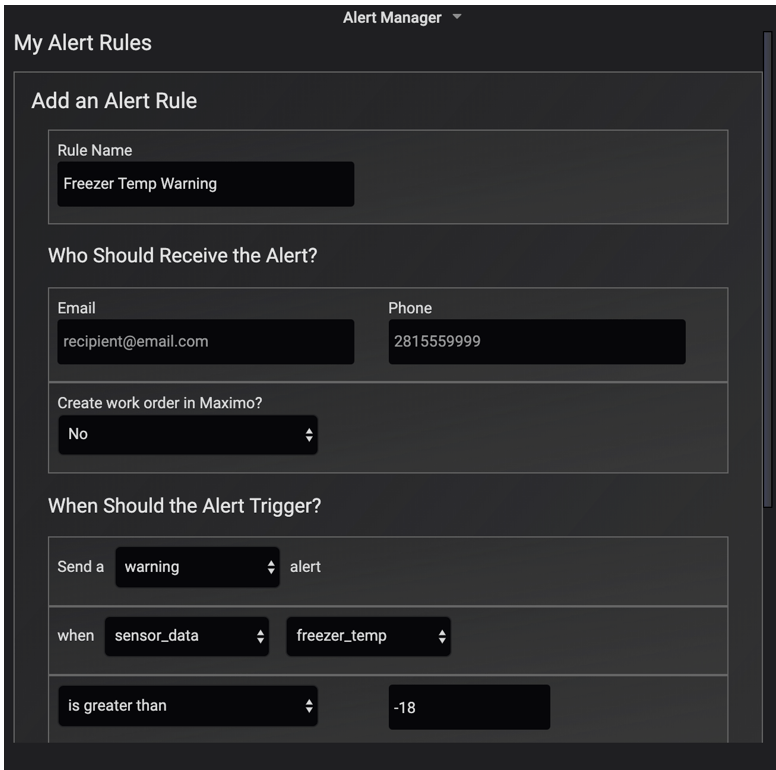Open the sensor_data source dropdown

[x=187, y=636]
